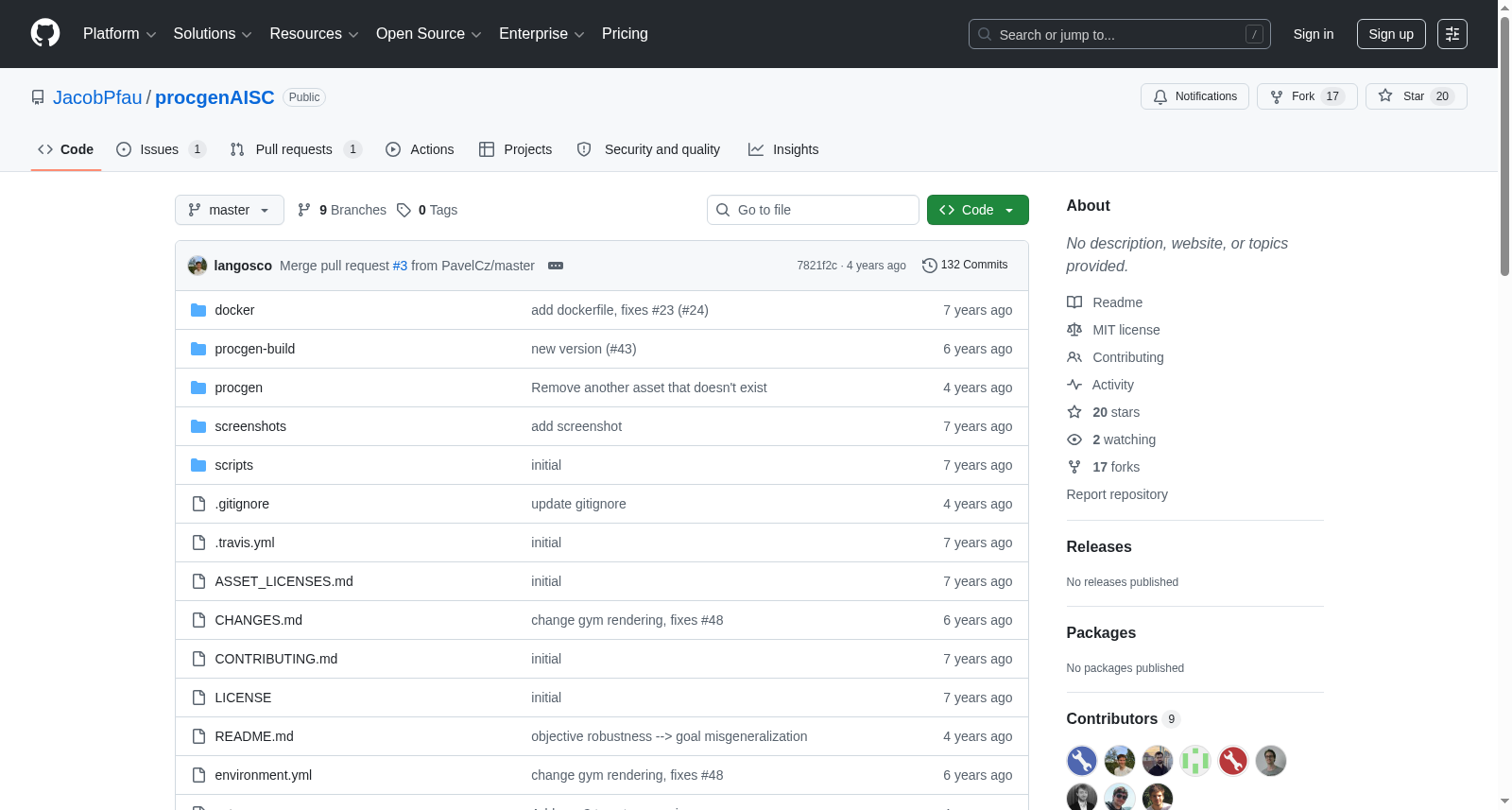Expand the Resources menu
Viewport: 1512px width, 810px height.
[x=314, y=34]
